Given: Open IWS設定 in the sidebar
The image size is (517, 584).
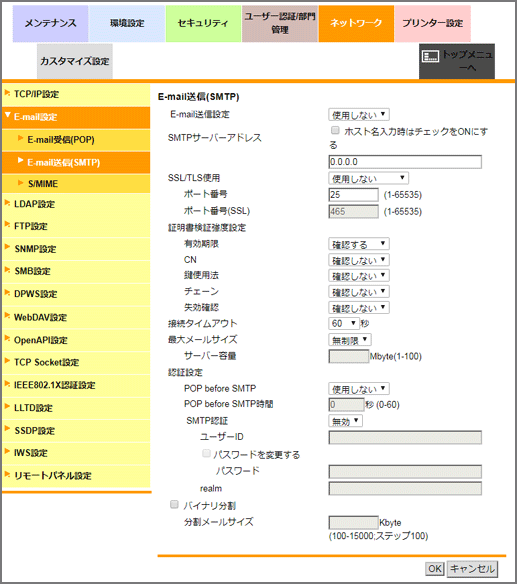Looking at the screenshot, I should [x=76, y=453].
